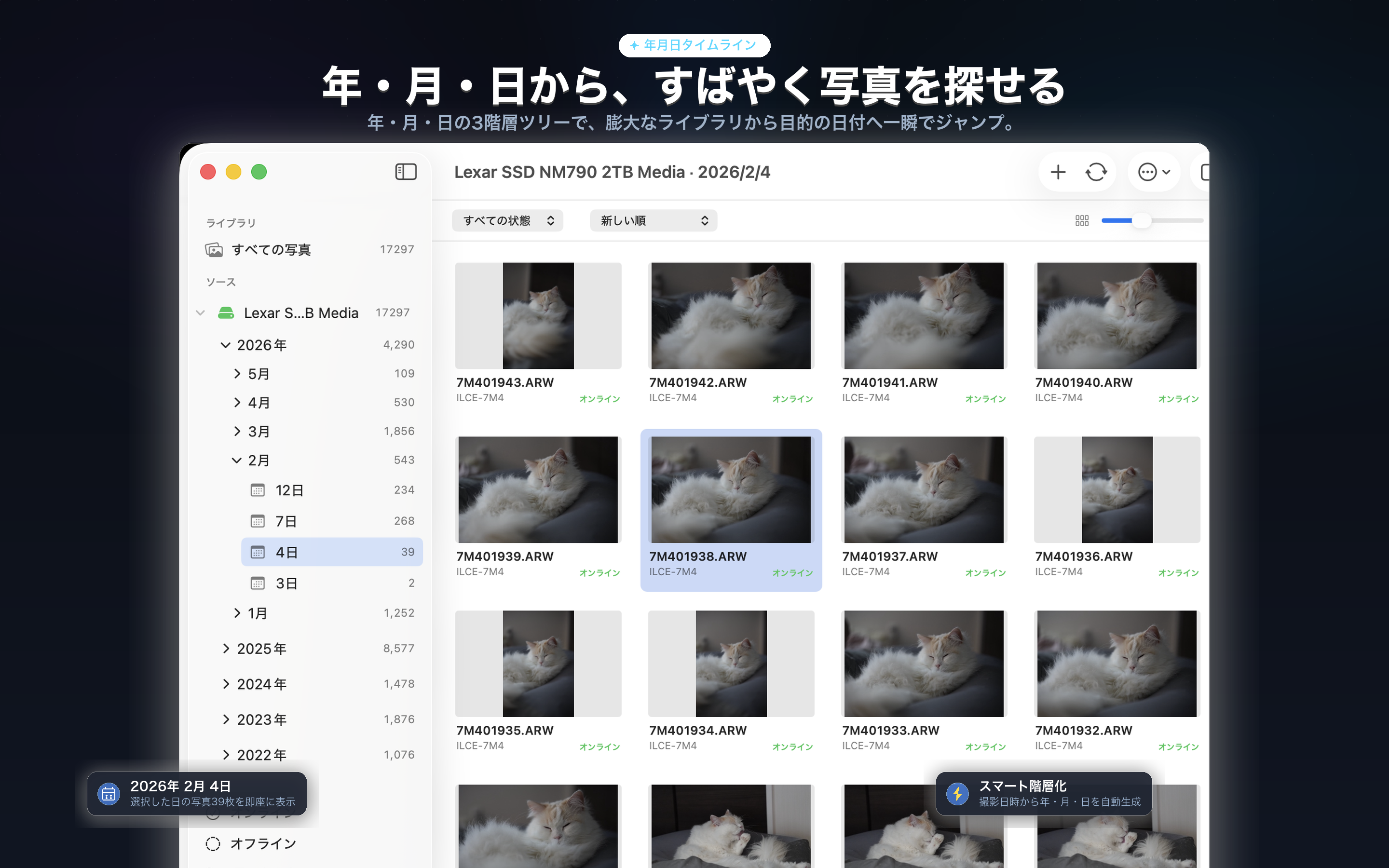Expand the 3月 month node
This screenshot has height=868, width=1389.
tap(237, 431)
